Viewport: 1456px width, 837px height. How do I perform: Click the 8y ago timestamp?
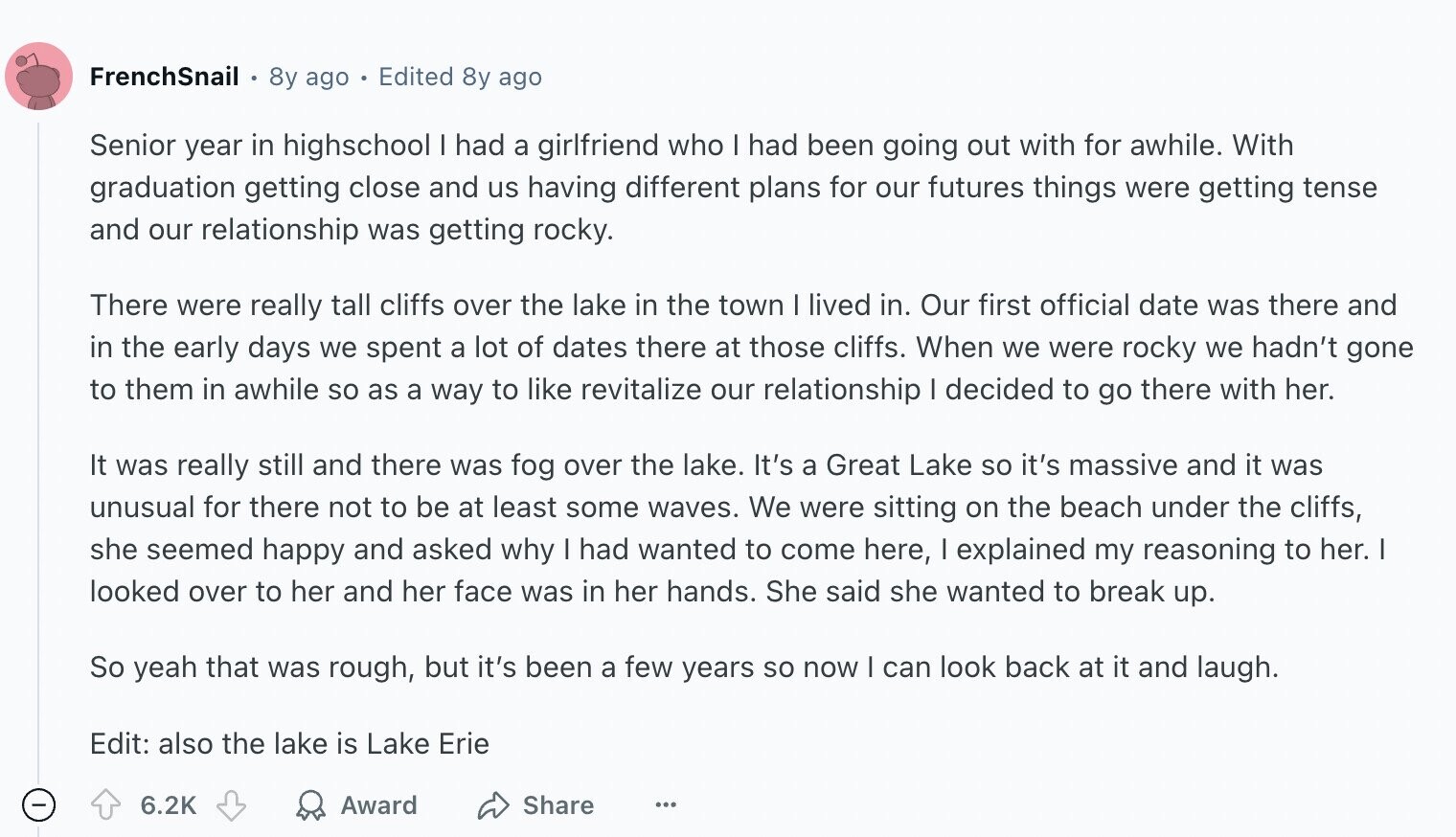click(x=308, y=77)
